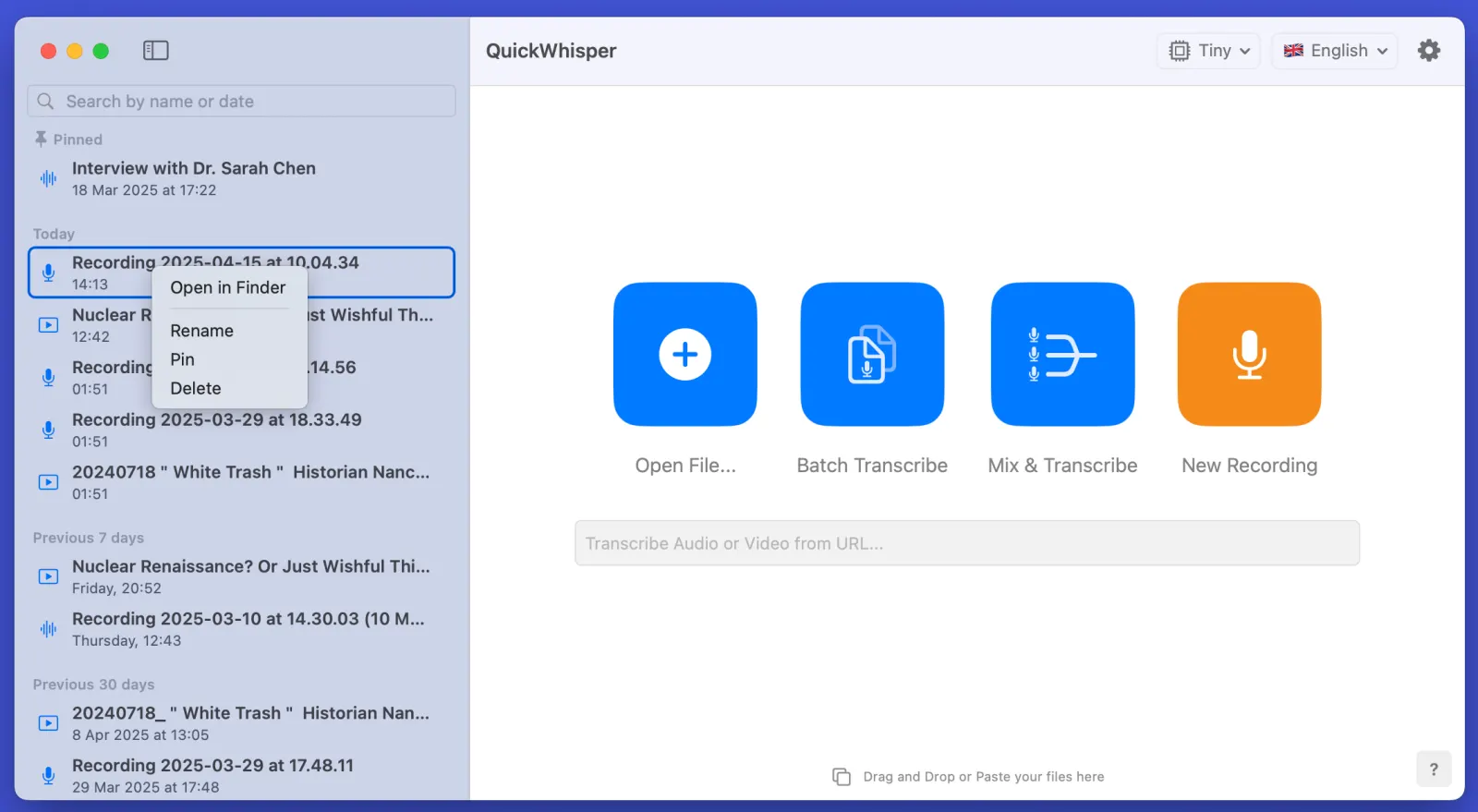This screenshot has width=1478, height=812.
Task: Click the pin icon beside Pinned header
Action: (x=41, y=139)
